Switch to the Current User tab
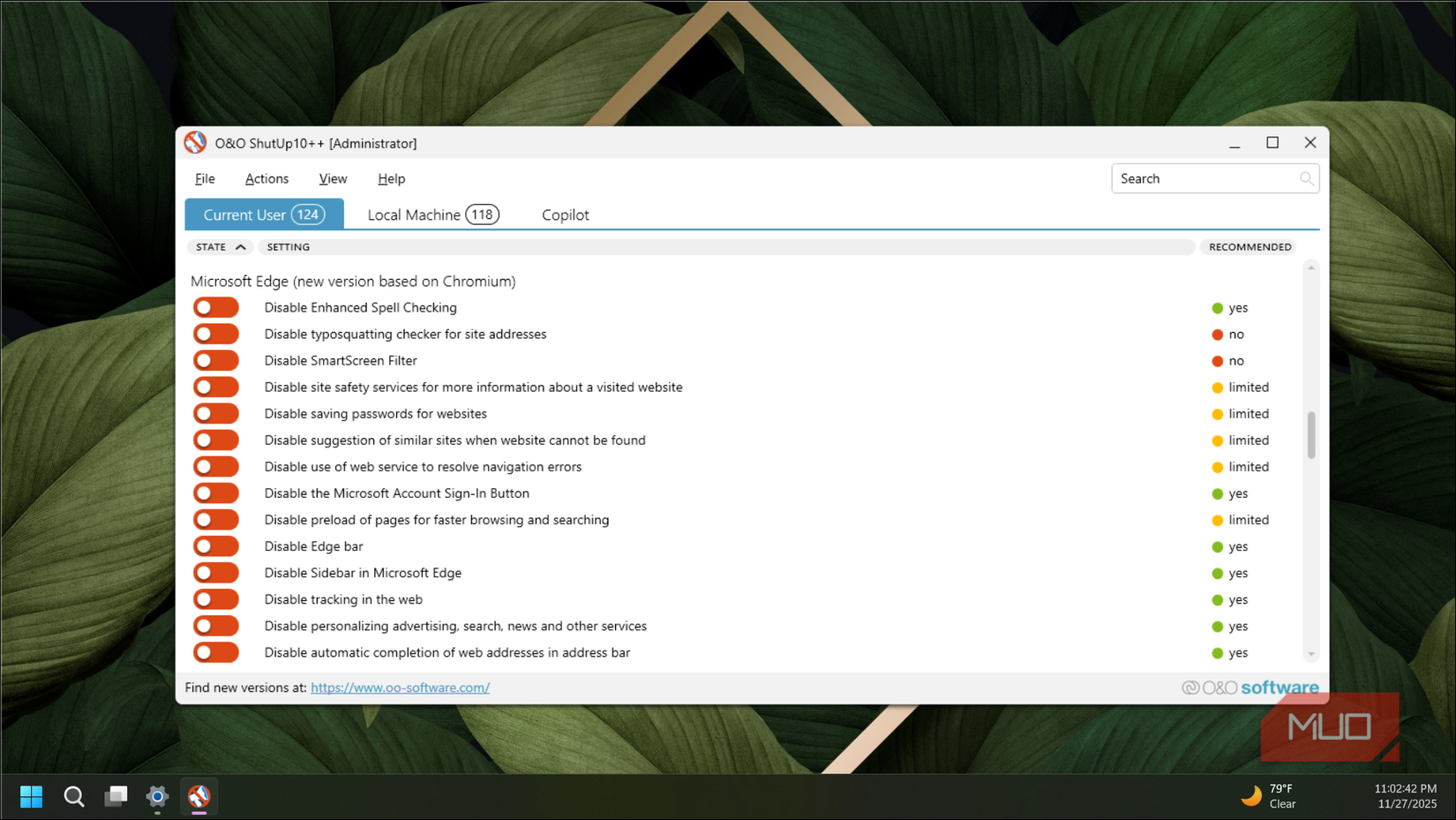 264,214
